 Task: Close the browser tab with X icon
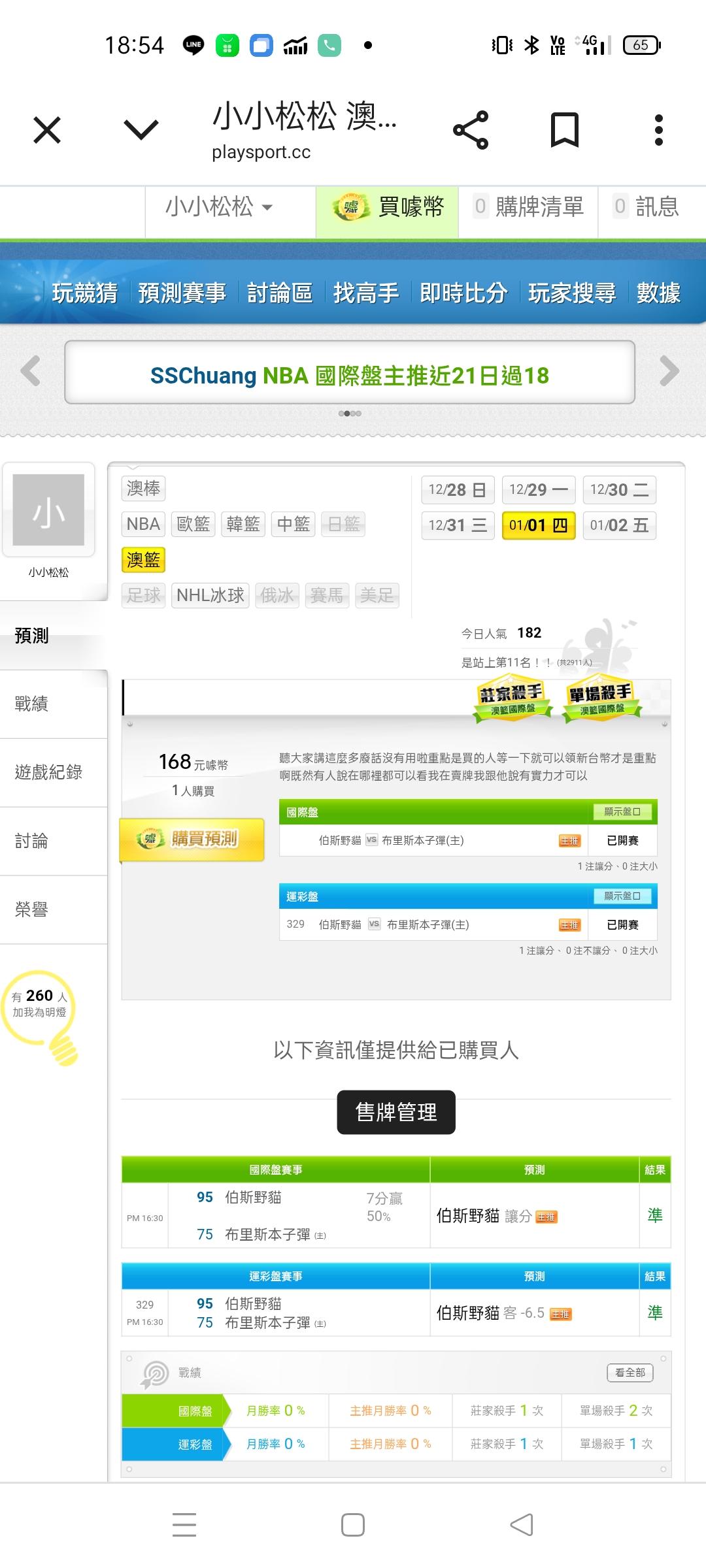click(x=47, y=130)
